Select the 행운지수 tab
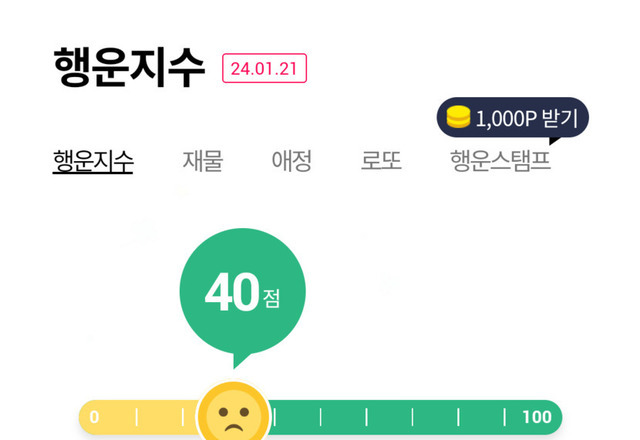The image size is (640, 440). pos(93,161)
